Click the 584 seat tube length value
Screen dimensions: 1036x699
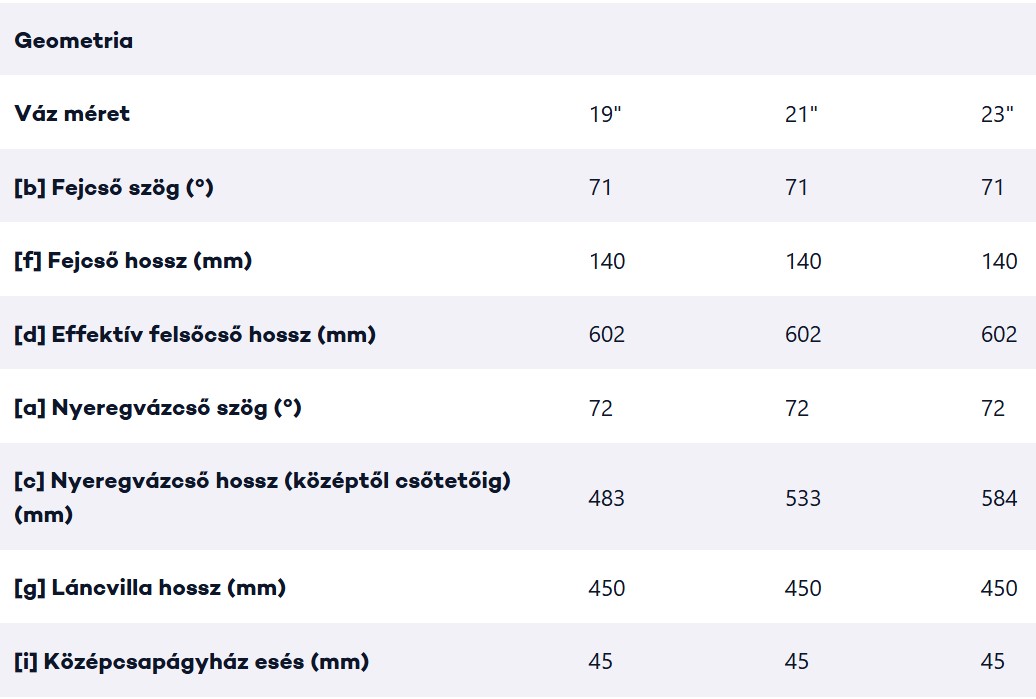999,497
